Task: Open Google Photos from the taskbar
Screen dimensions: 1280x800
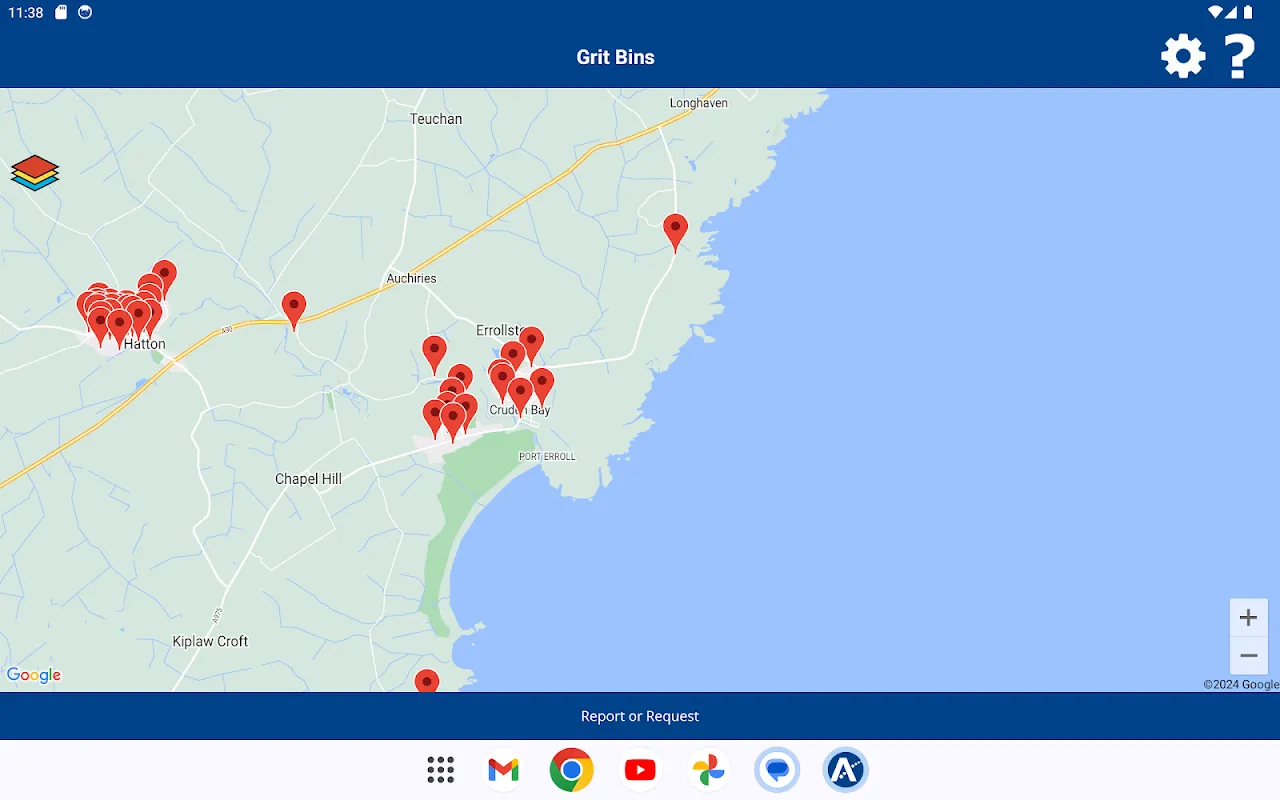Action: (x=708, y=770)
